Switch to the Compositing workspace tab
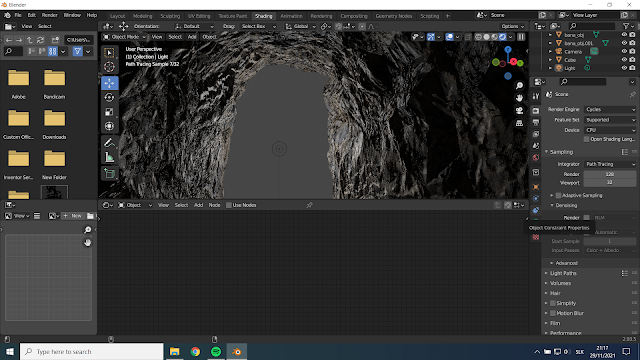Viewport: 640px width, 360px height. pos(354,16)
